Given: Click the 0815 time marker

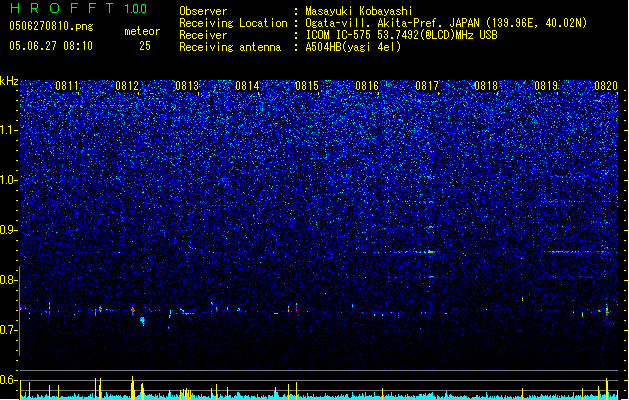Looking at the screenshot, I should (x=307, y=86).
